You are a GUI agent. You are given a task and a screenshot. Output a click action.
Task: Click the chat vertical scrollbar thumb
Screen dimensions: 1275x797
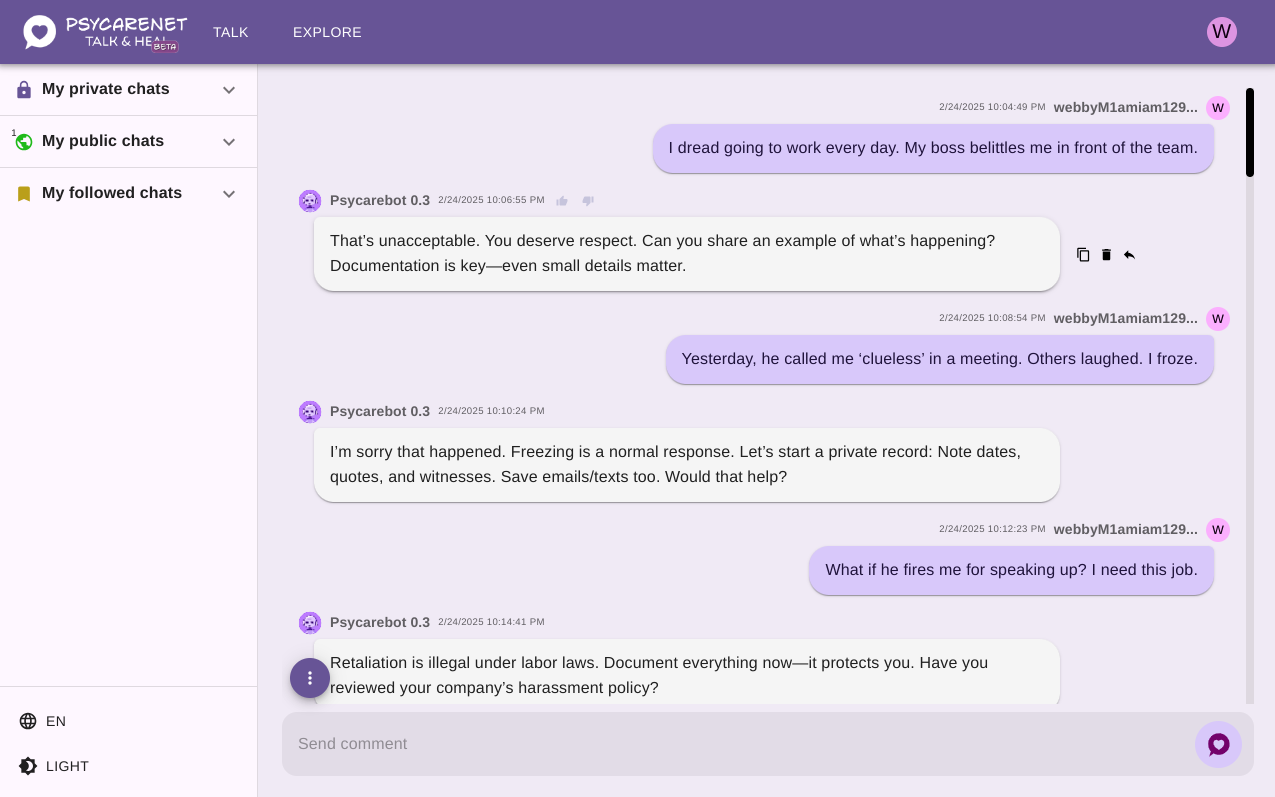click(x=1250, y=133)
